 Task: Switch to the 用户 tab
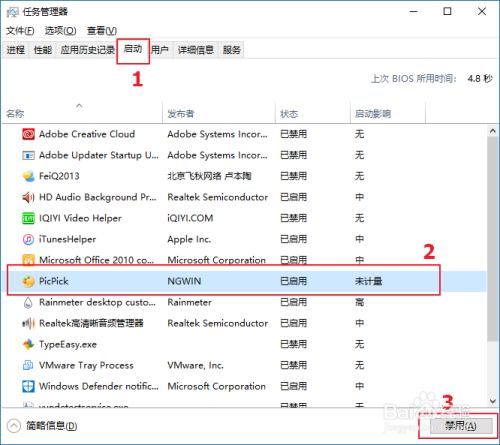click(x=160, y=50)
